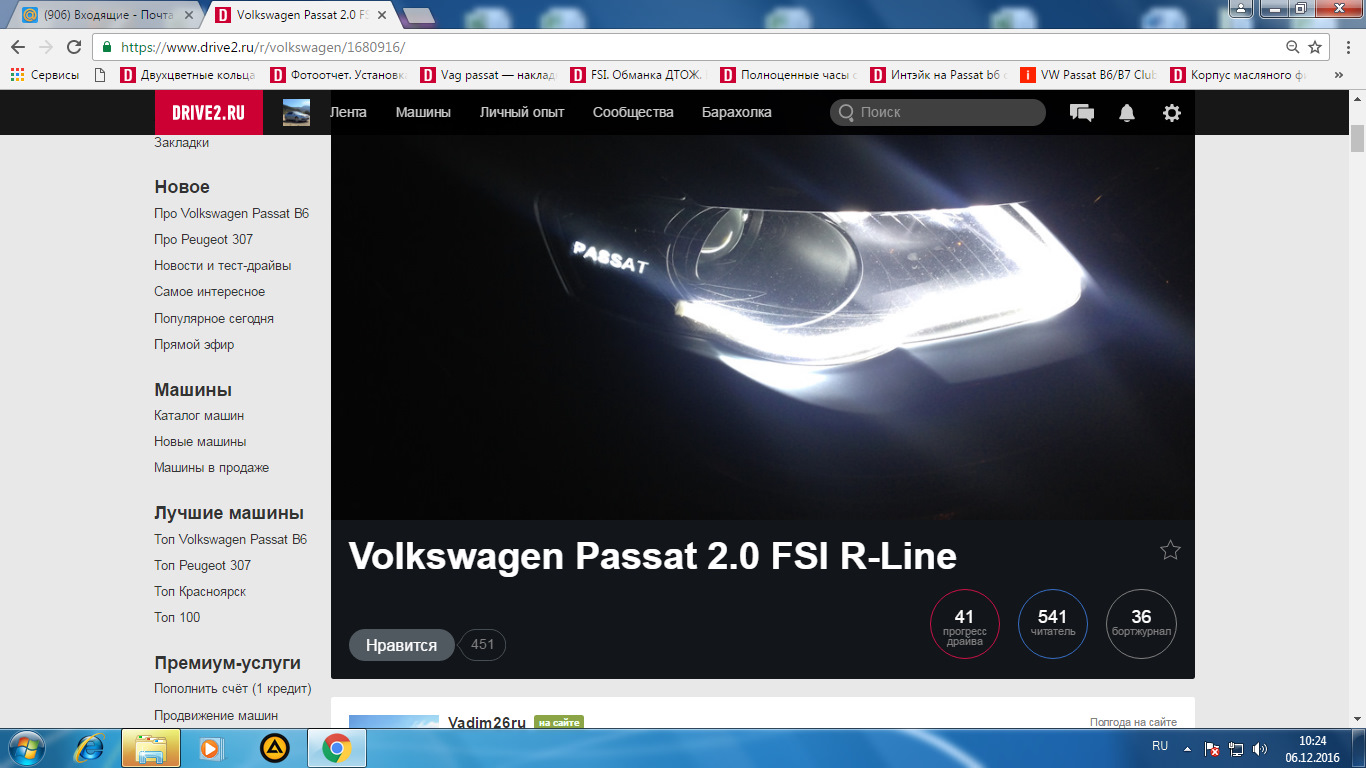Click the headlight cover photo
This screenshot has width=1366, height=768.
[763, 327]
